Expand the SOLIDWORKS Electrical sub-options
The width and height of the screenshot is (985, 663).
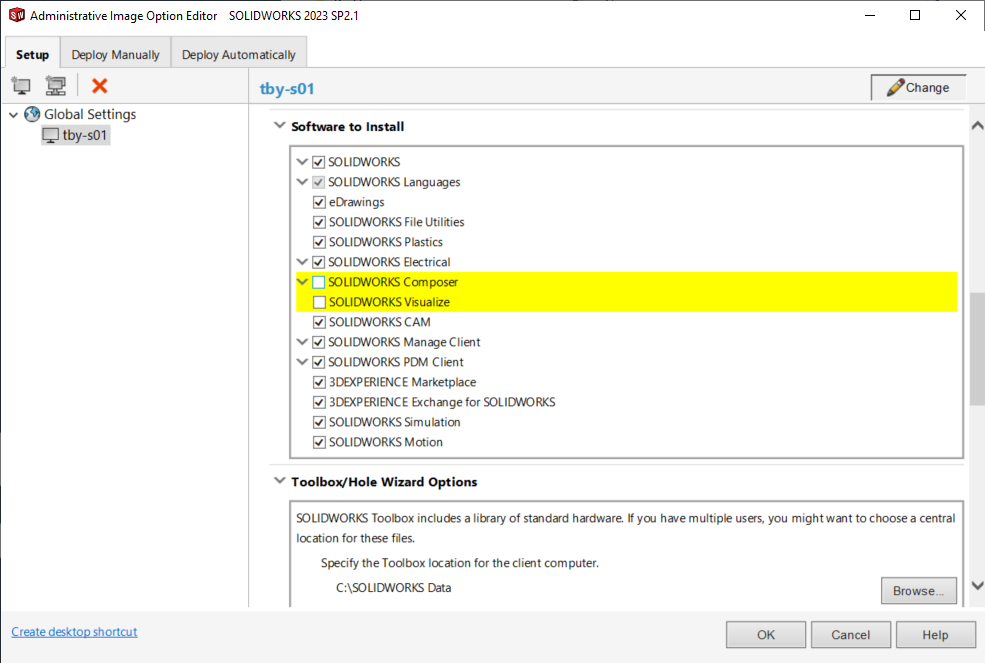[x=302, y=262]
